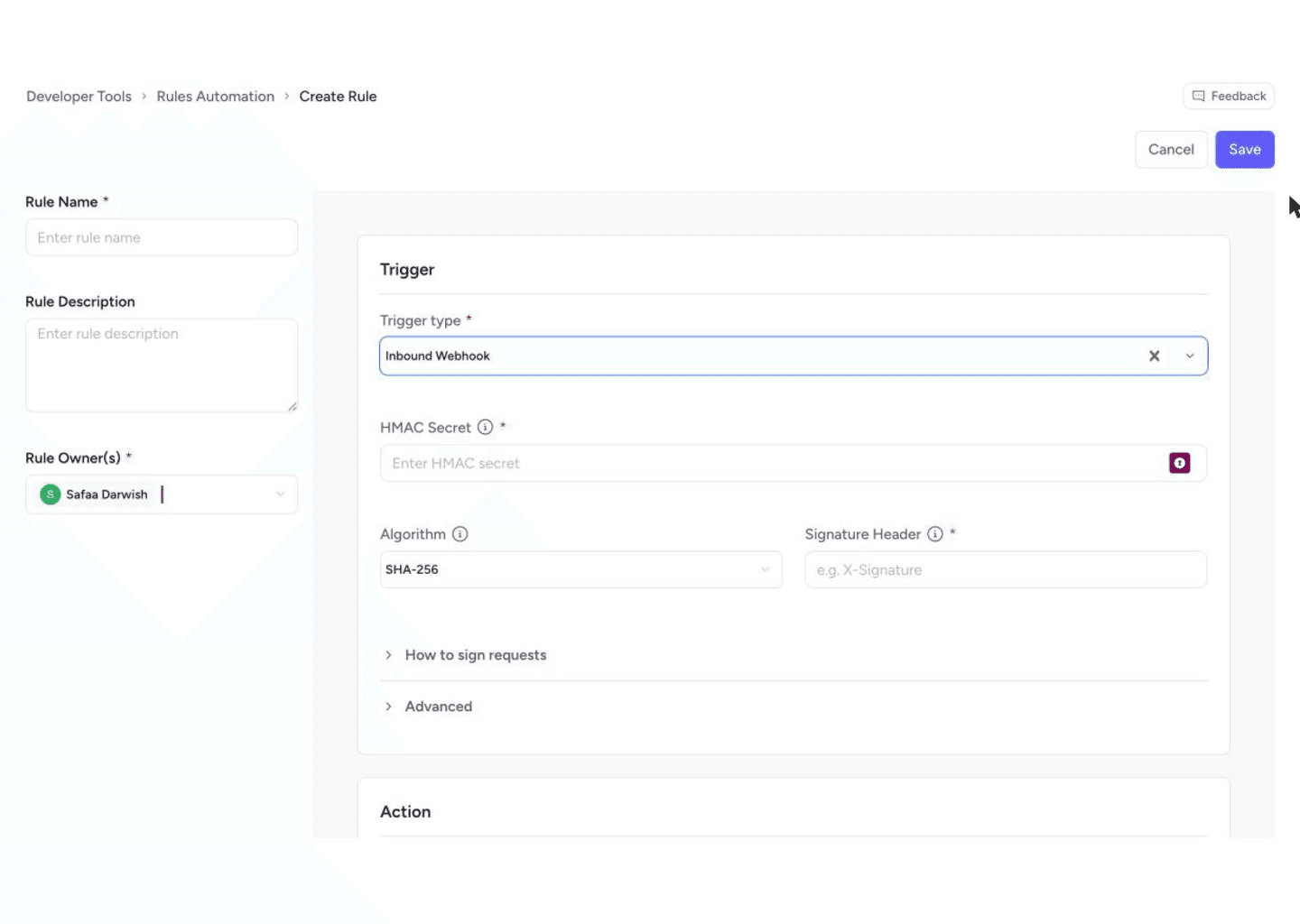
Task: Click Safaa Darwish avatar icon
Action: [x=51, y=494]
